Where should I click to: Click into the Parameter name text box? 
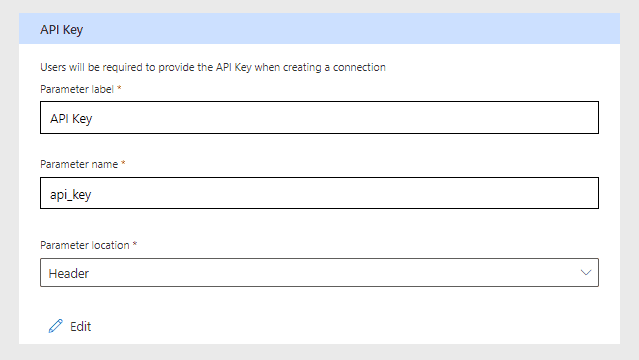coord(319,193)
